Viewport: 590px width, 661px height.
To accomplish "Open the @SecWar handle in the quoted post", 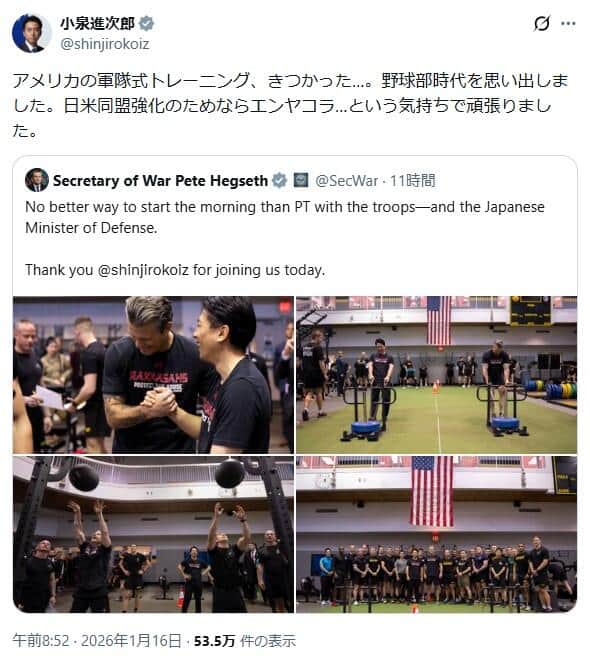I will pyautogui.click(x=346, y=181).
